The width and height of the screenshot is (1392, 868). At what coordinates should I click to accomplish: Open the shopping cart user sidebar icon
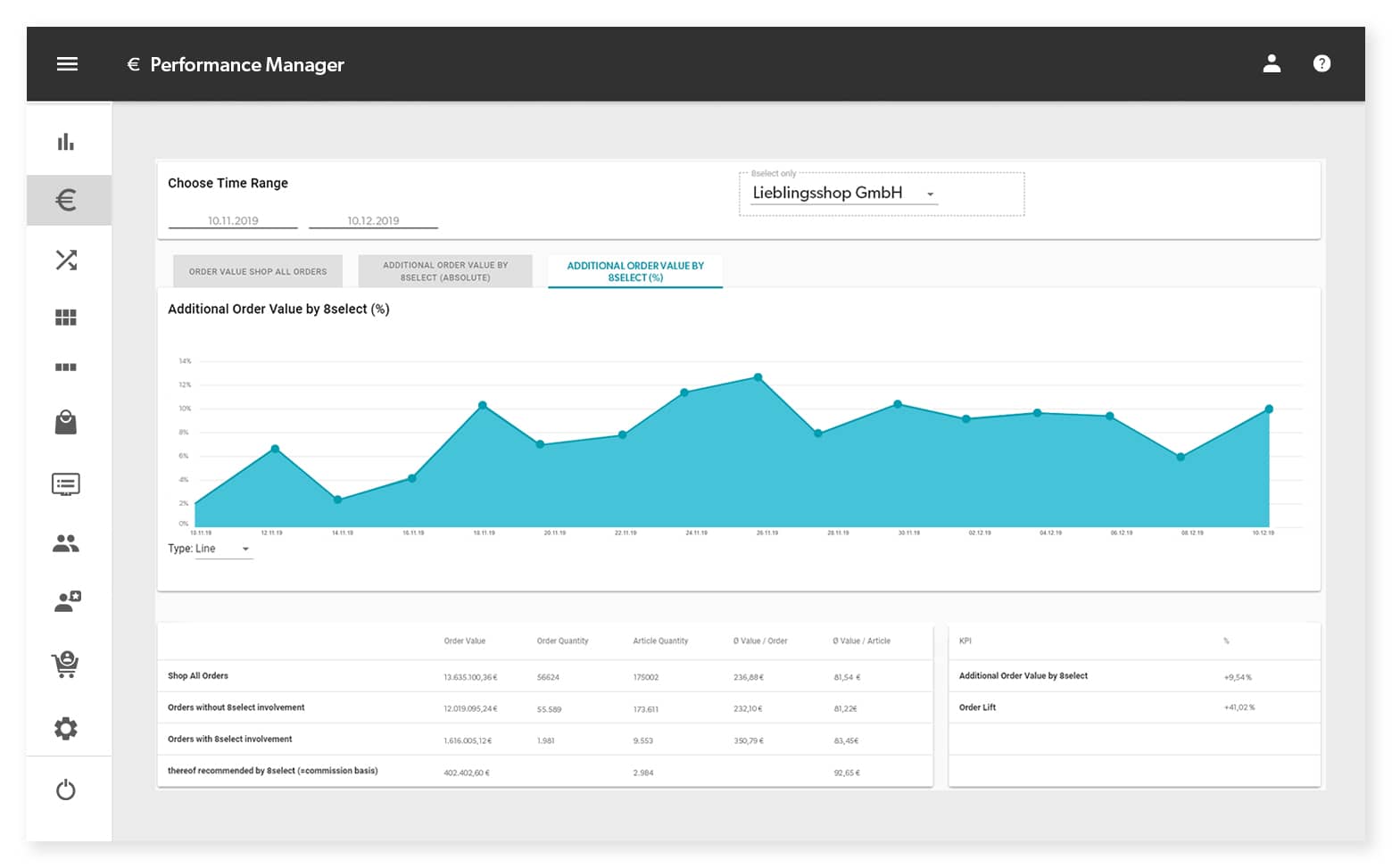coord(66,664)
